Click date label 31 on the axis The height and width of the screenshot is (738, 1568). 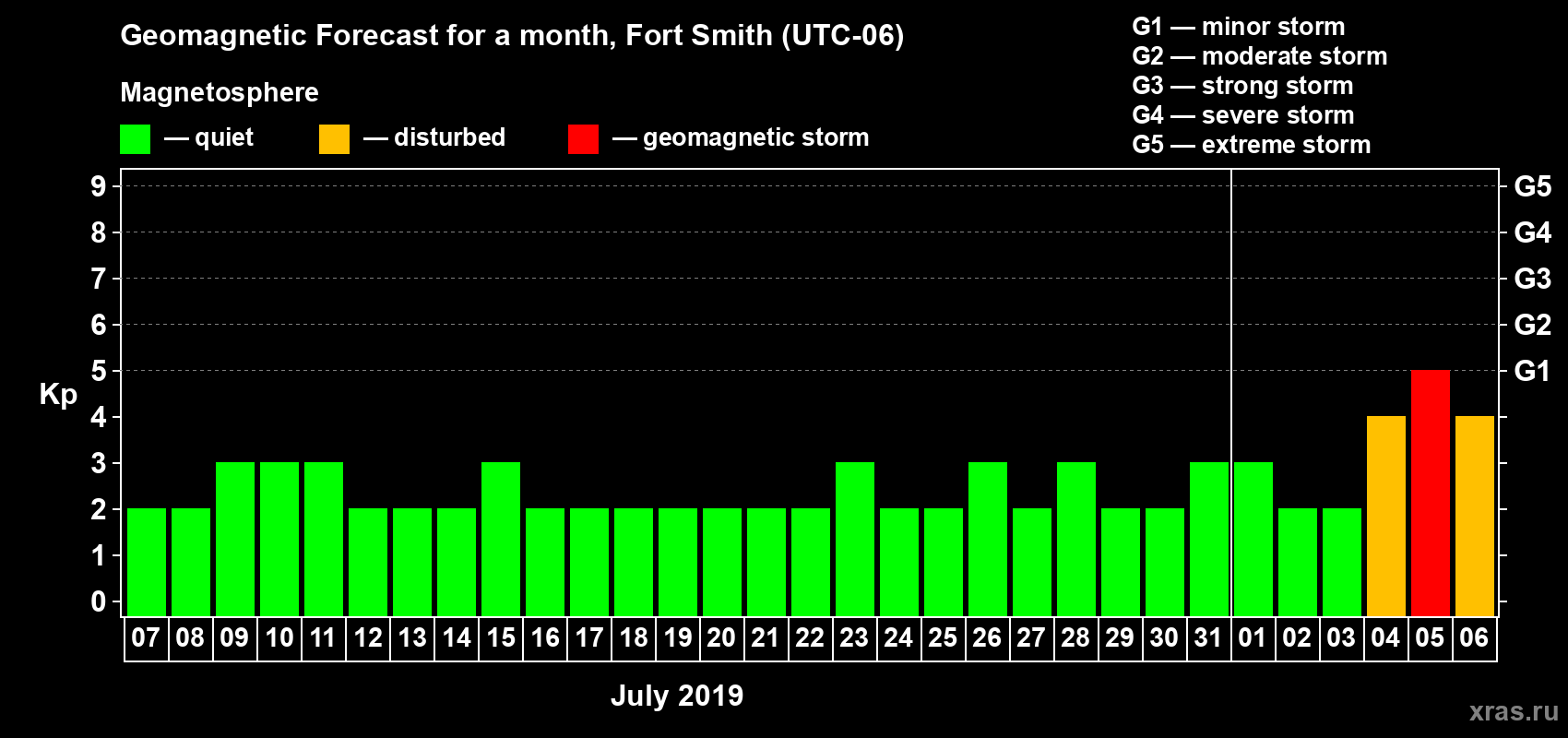[x=1208, y=638]
